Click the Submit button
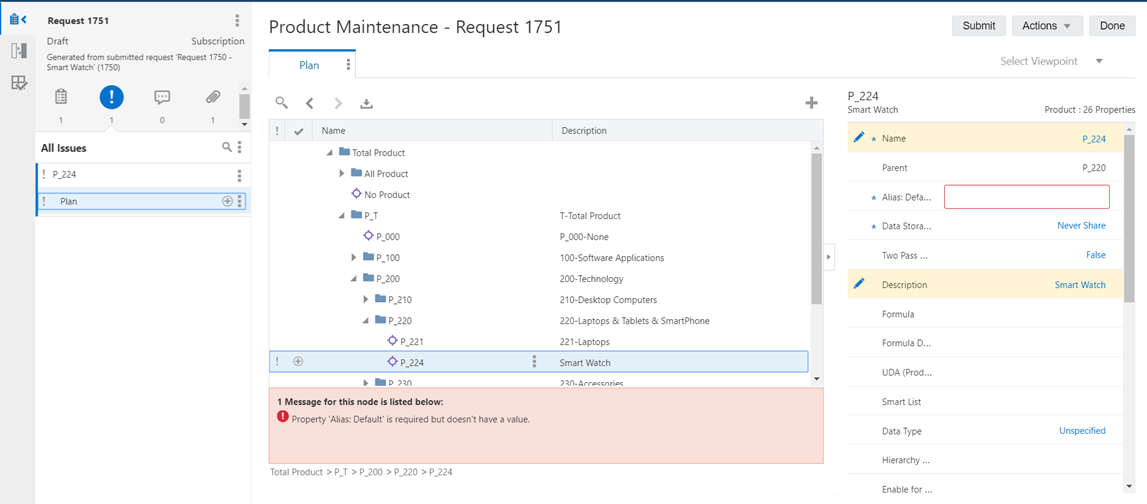The height and width of the screenshot is (504, 1147). 979,26
